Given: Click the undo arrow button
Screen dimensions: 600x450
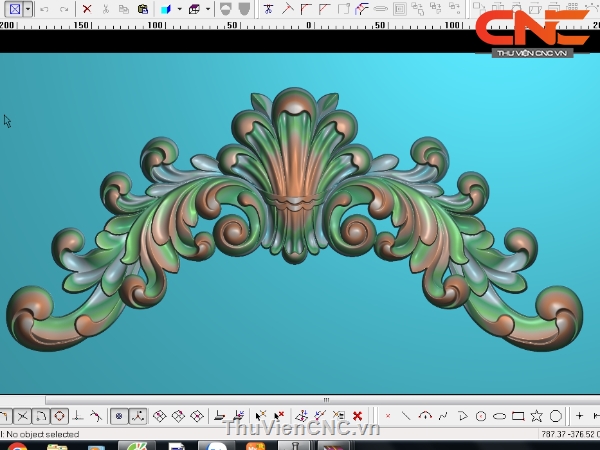Looking at the screenshot, I should click(45, 9).
